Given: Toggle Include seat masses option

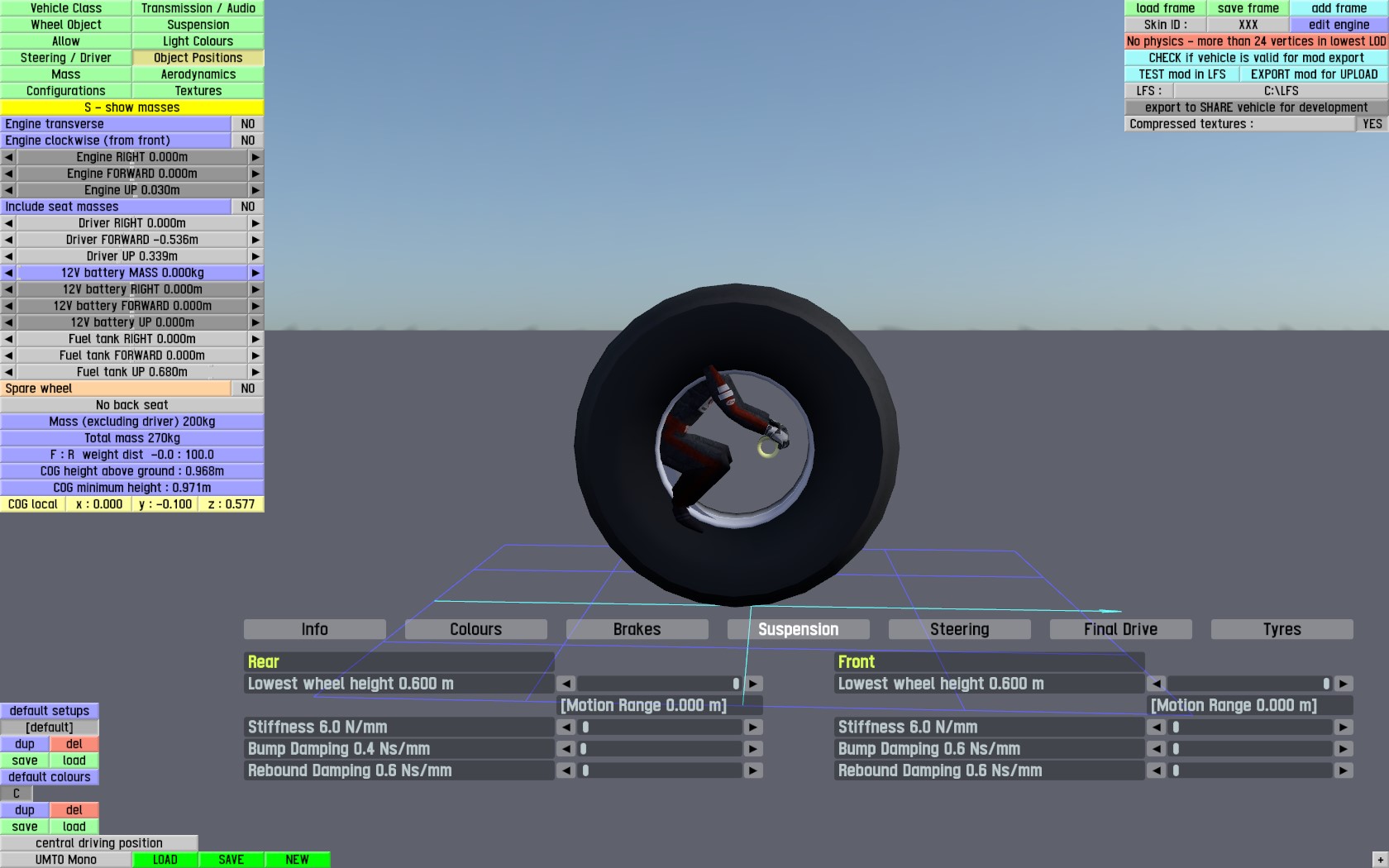Looking at the screenshot, I should pos(247,207).
